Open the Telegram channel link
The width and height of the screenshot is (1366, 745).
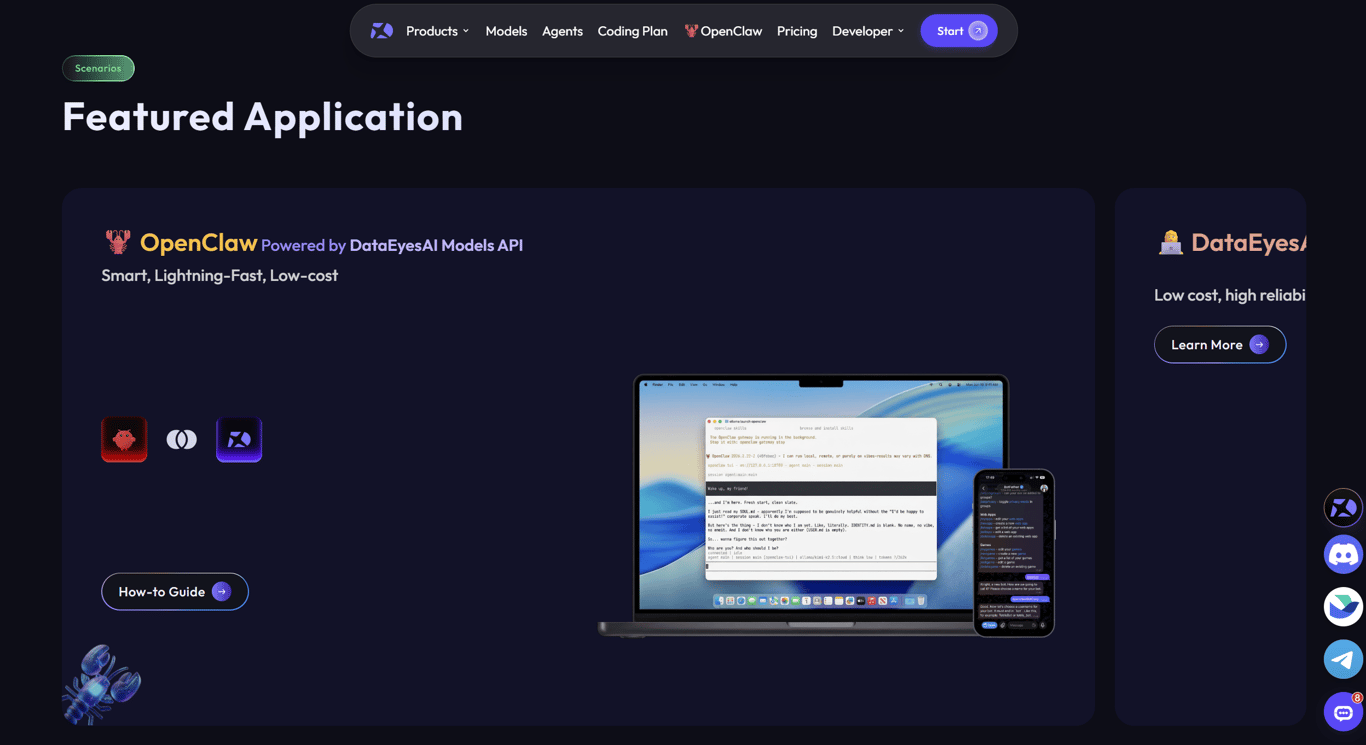click(x=1343, y=659)
